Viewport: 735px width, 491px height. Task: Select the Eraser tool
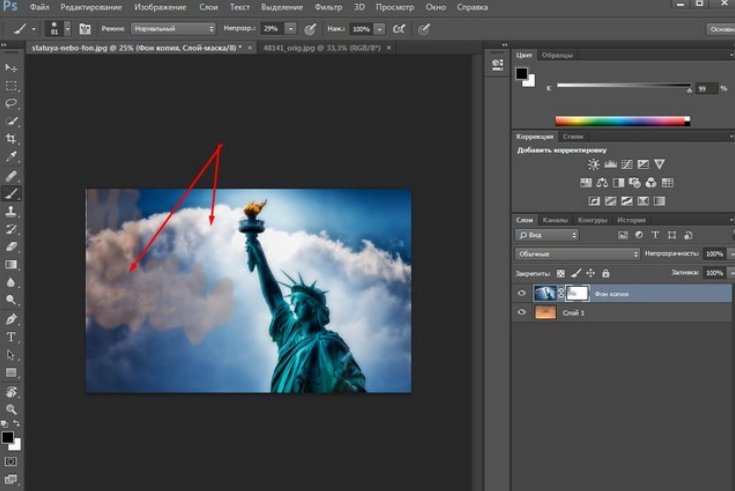(x=11, y=247)
